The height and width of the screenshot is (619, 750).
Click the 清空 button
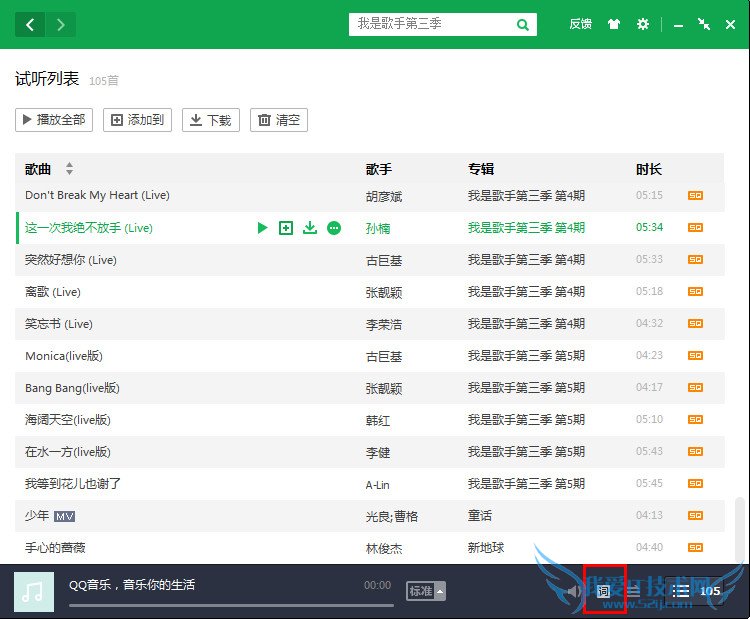coord(278,120)
